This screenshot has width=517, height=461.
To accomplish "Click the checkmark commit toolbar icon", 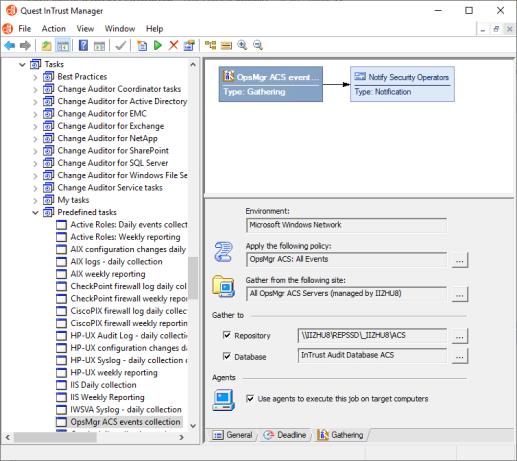I will coord(120,45).
